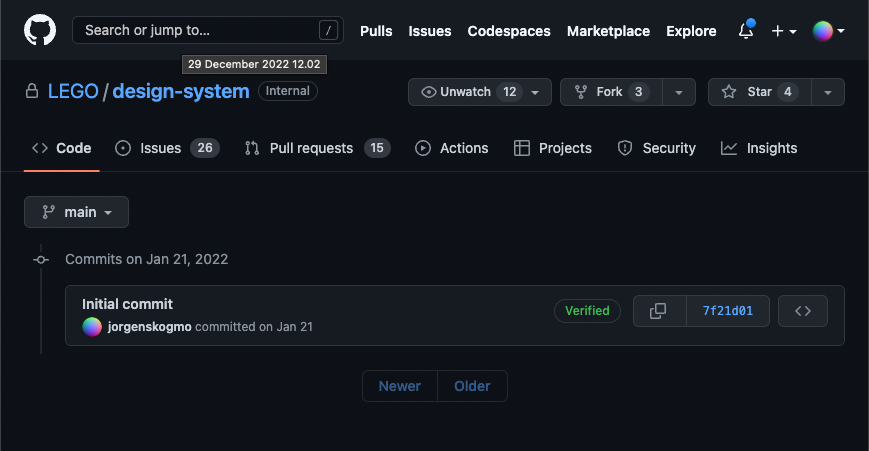Open Marketplace in the top navigation
Image resolution: width=869 pixels, height=451 pixels.
[x=608, y=31]
